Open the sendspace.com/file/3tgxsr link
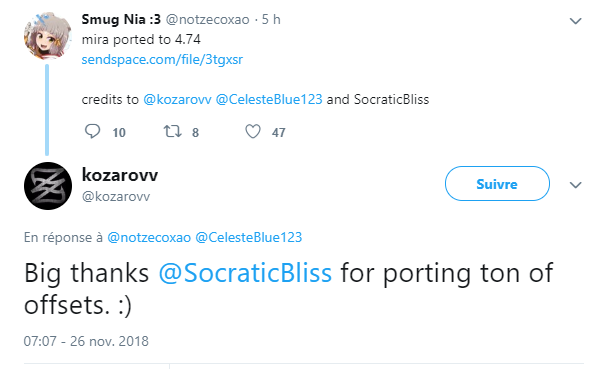 (162, 60)
